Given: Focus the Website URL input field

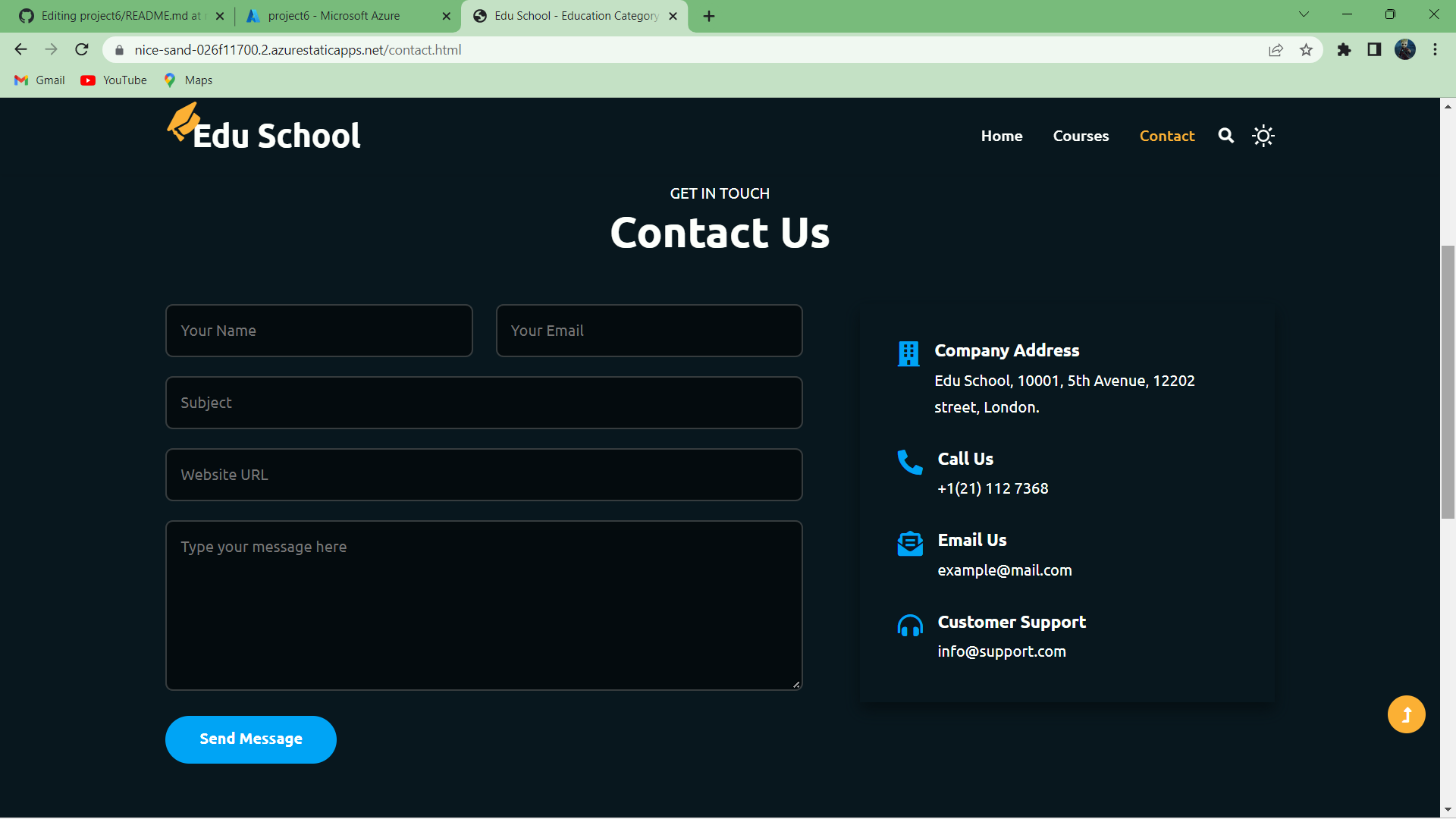Looking at the screenshot, I should tap(484, 475).
